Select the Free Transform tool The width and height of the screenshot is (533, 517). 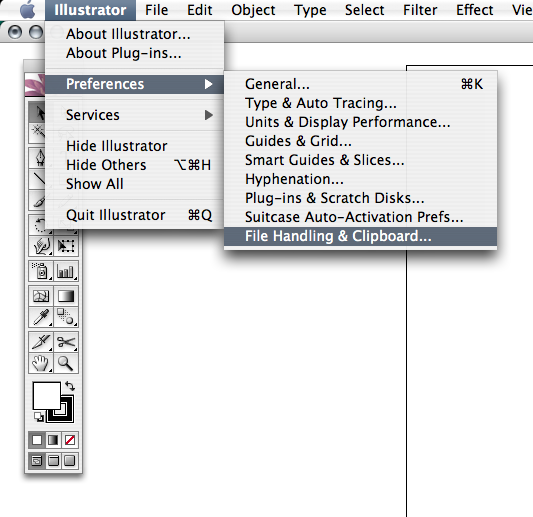click(x=66, y=246)
